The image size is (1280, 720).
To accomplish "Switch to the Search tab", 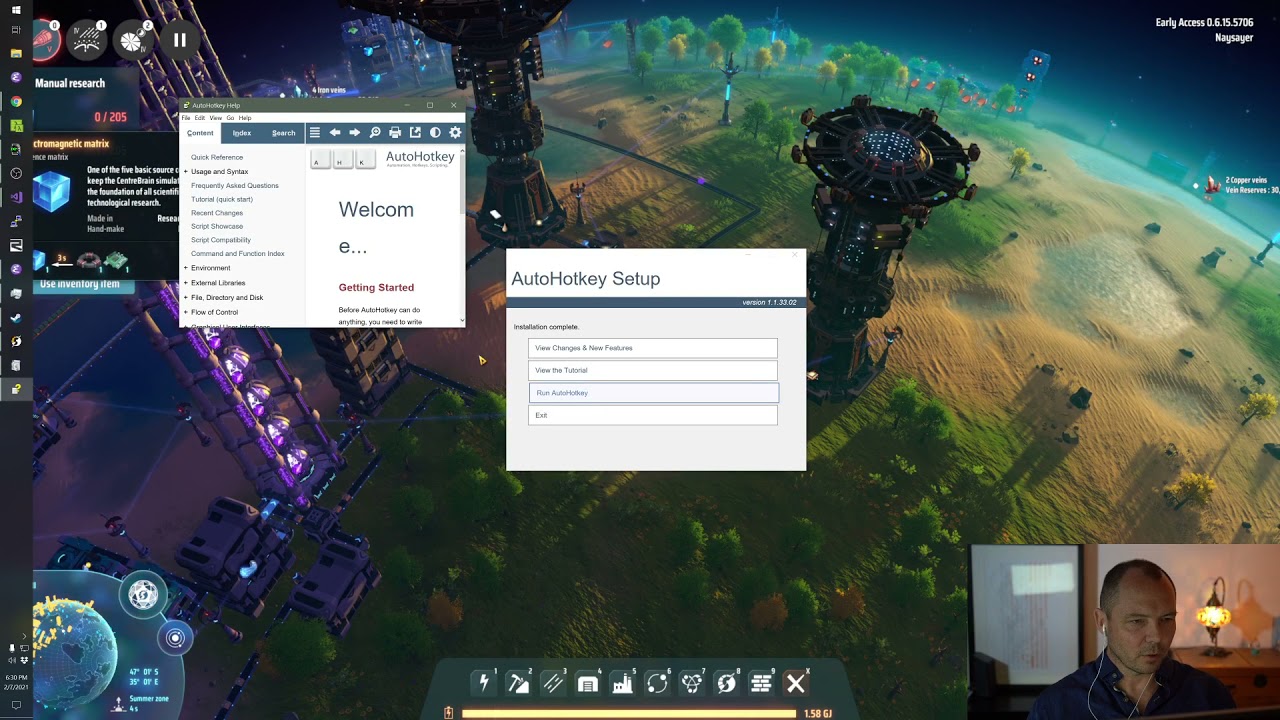I will tap(284, 133).
